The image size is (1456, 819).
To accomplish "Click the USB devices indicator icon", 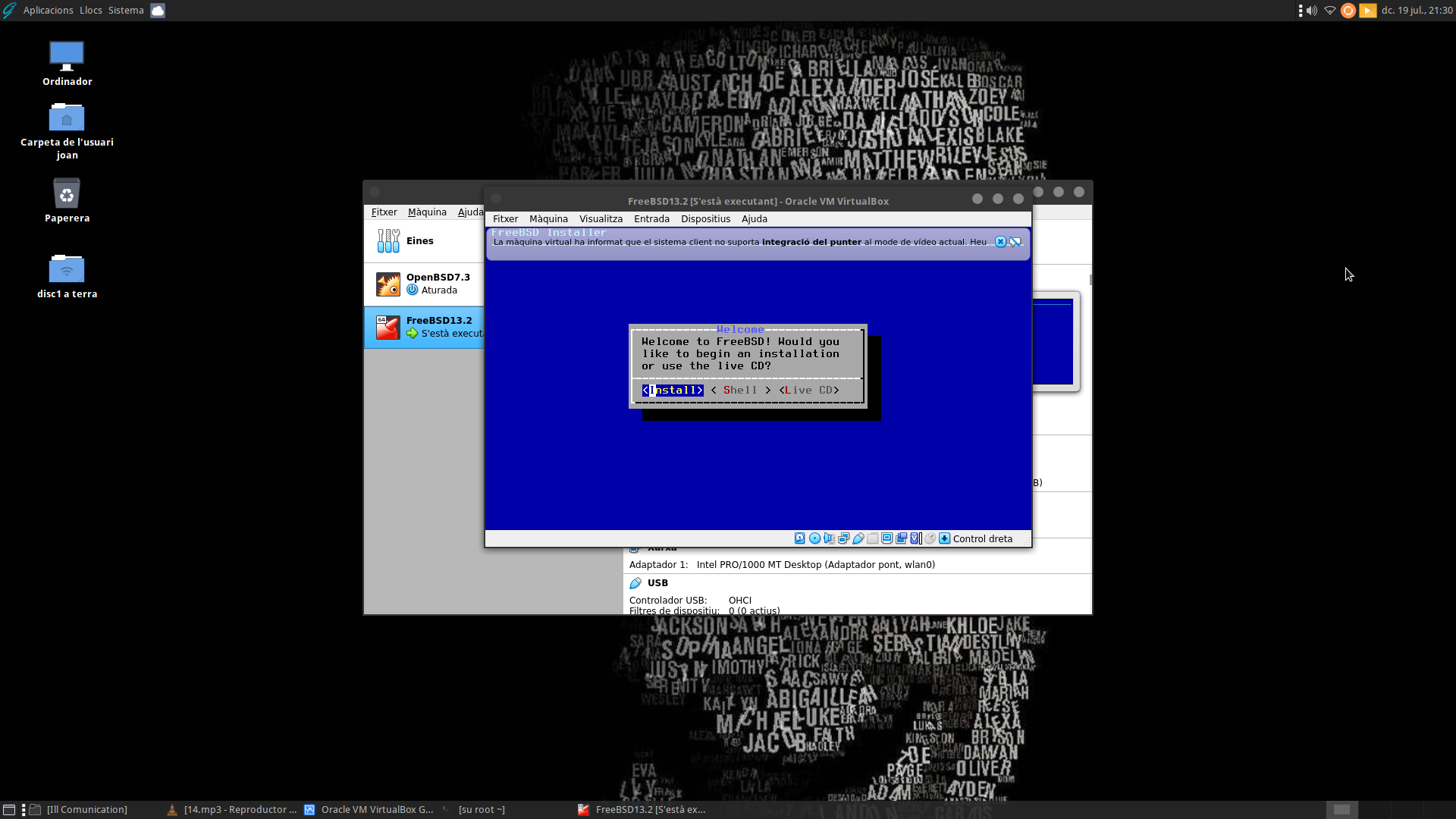I will click(858, 538).
